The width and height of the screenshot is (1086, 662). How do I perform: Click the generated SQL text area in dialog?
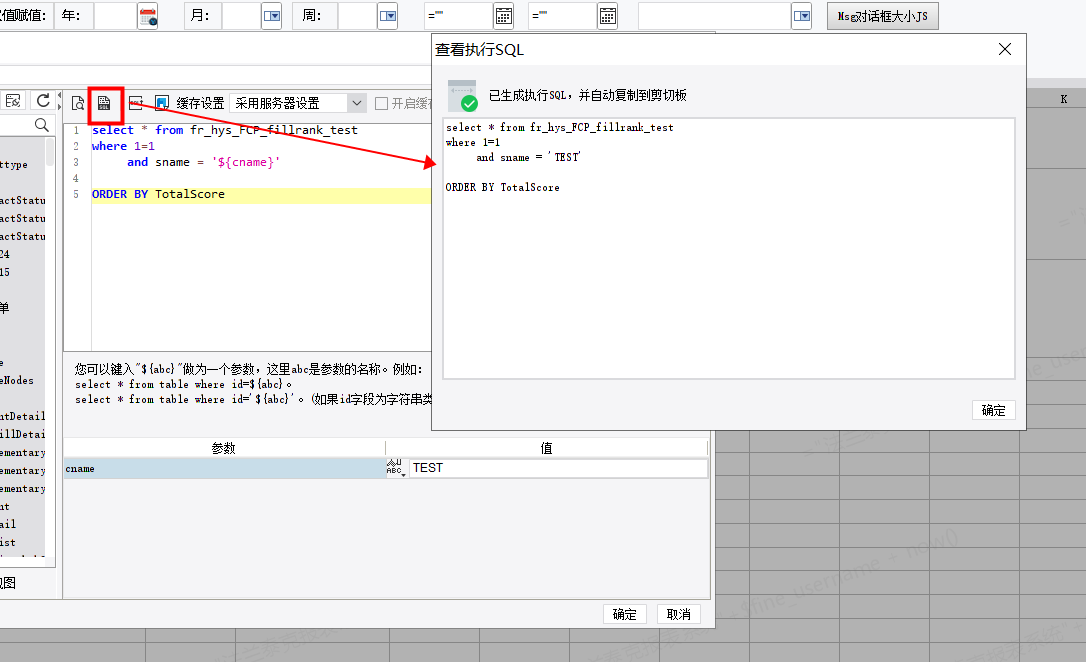click(x=729, y=248)
